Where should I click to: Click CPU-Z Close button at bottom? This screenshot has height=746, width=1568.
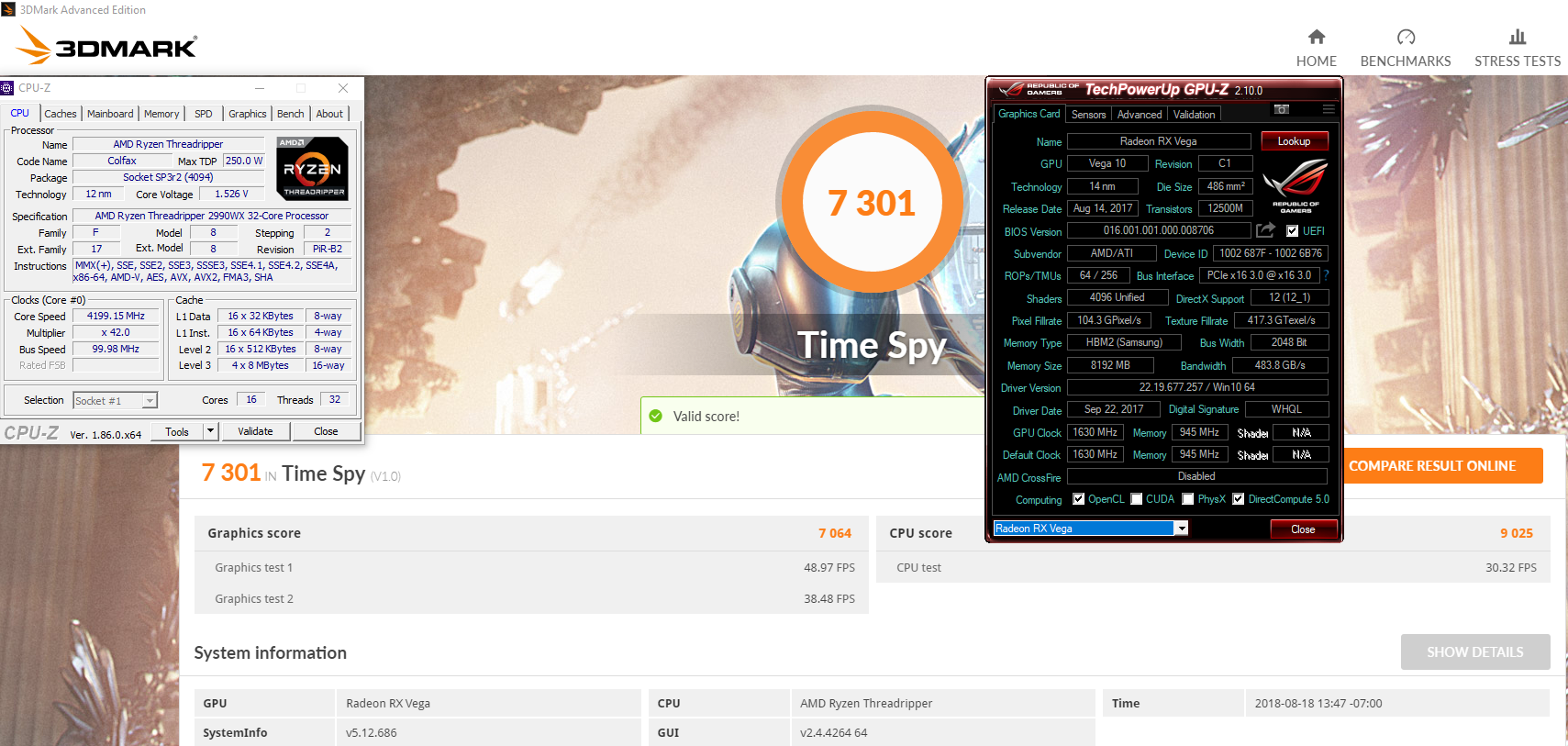click(326, 431)
